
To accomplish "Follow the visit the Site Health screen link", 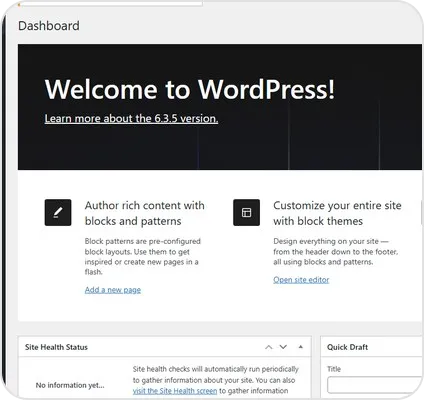I will click(175, 391).
